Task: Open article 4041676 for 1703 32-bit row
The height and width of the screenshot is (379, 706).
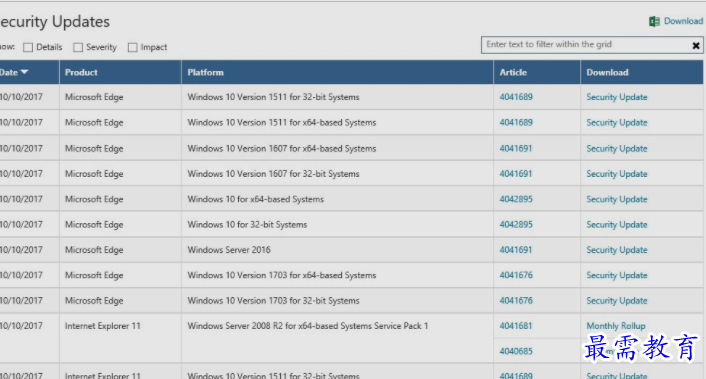Action: coord(516,301)
